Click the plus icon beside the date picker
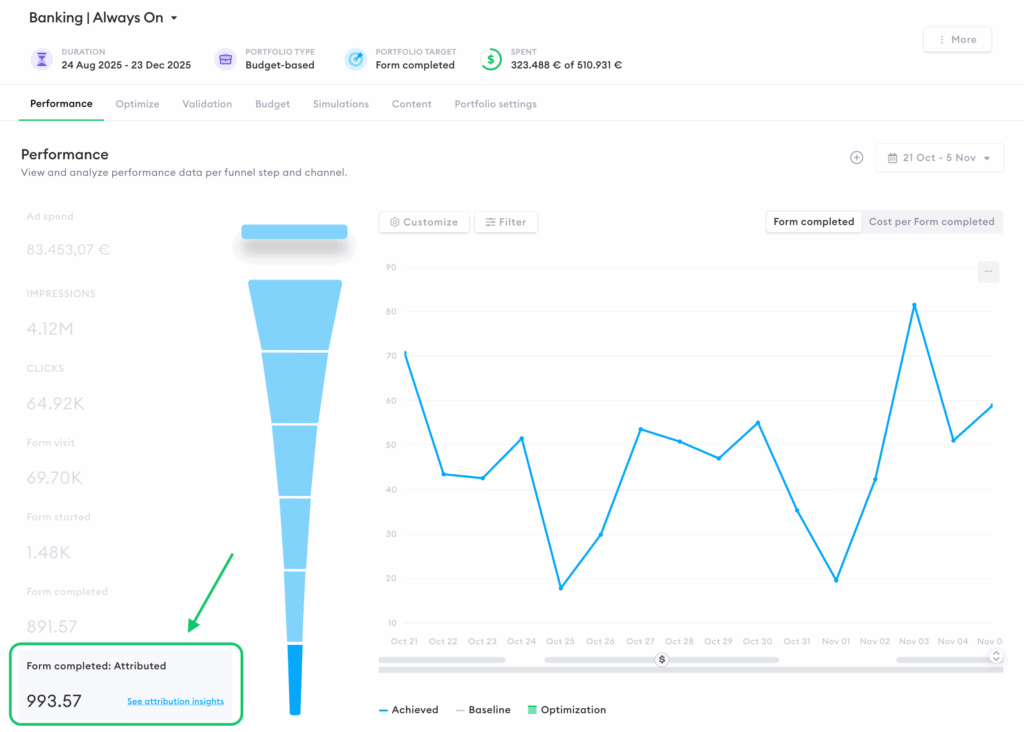Viewport: 1024px width, 732px height. pyautogui.click(x=856, y=157)
